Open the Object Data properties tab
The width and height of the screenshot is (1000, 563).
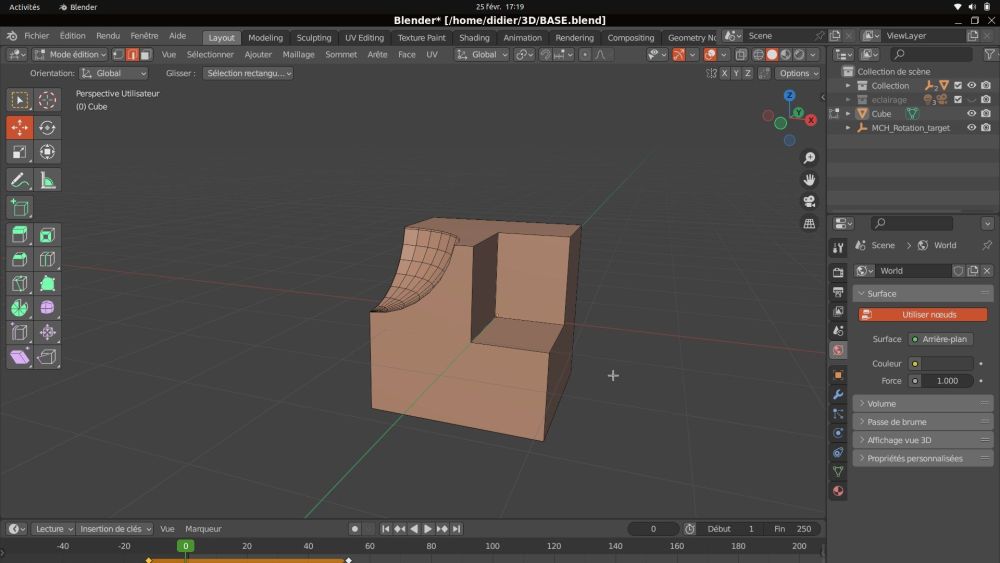tap(838, 471)
